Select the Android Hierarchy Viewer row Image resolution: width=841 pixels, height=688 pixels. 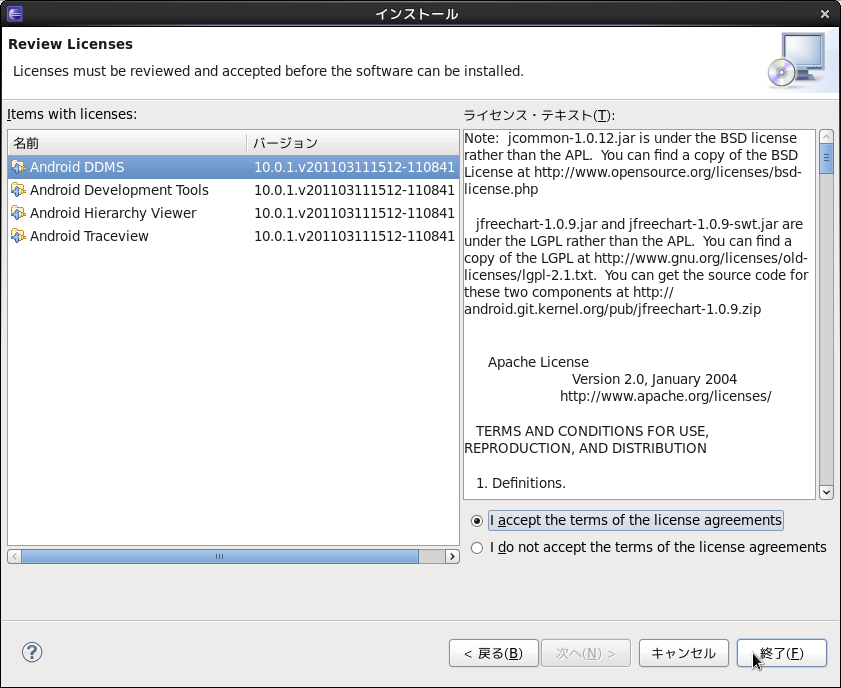233,213
